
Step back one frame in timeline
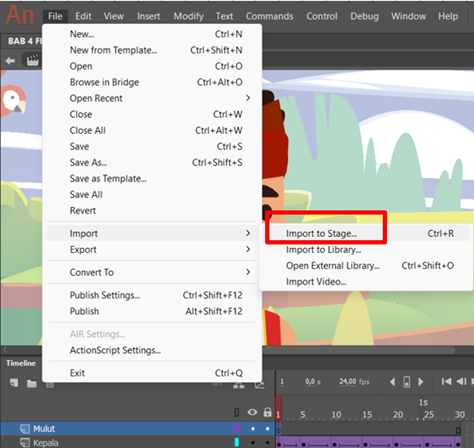(x=462, y=381)
